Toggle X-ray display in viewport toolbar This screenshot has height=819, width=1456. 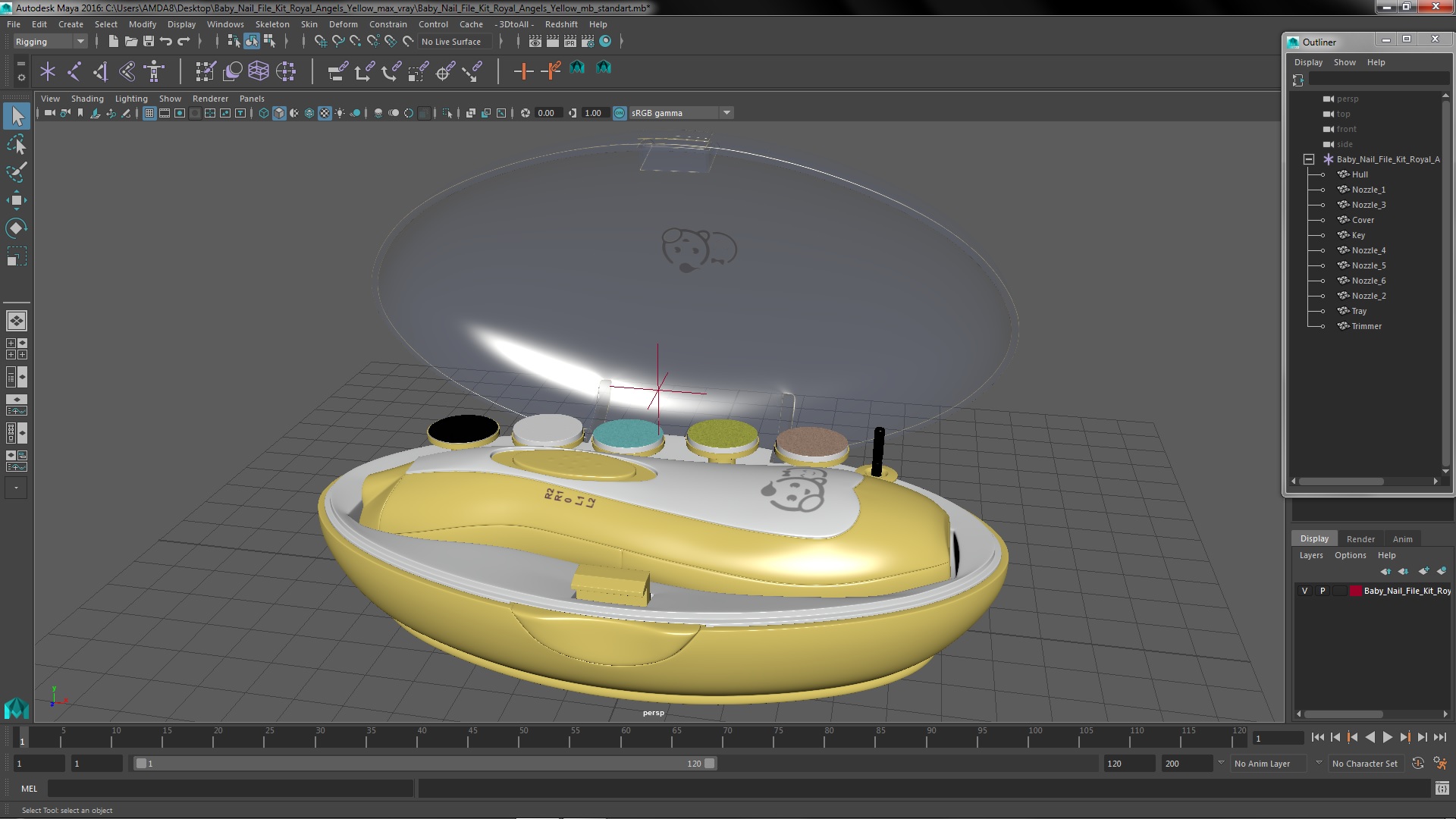(x=471, y=113)
